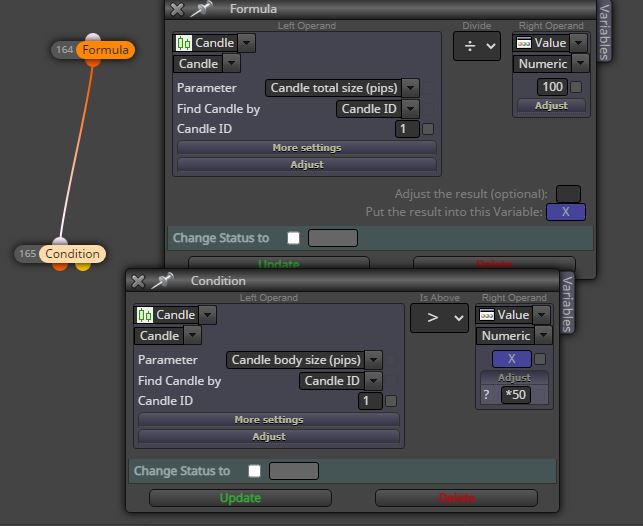This screenshot has width=643, height=526.
Task: Open the Candle total size (pips) dropdown
Action: coord(410,88)
